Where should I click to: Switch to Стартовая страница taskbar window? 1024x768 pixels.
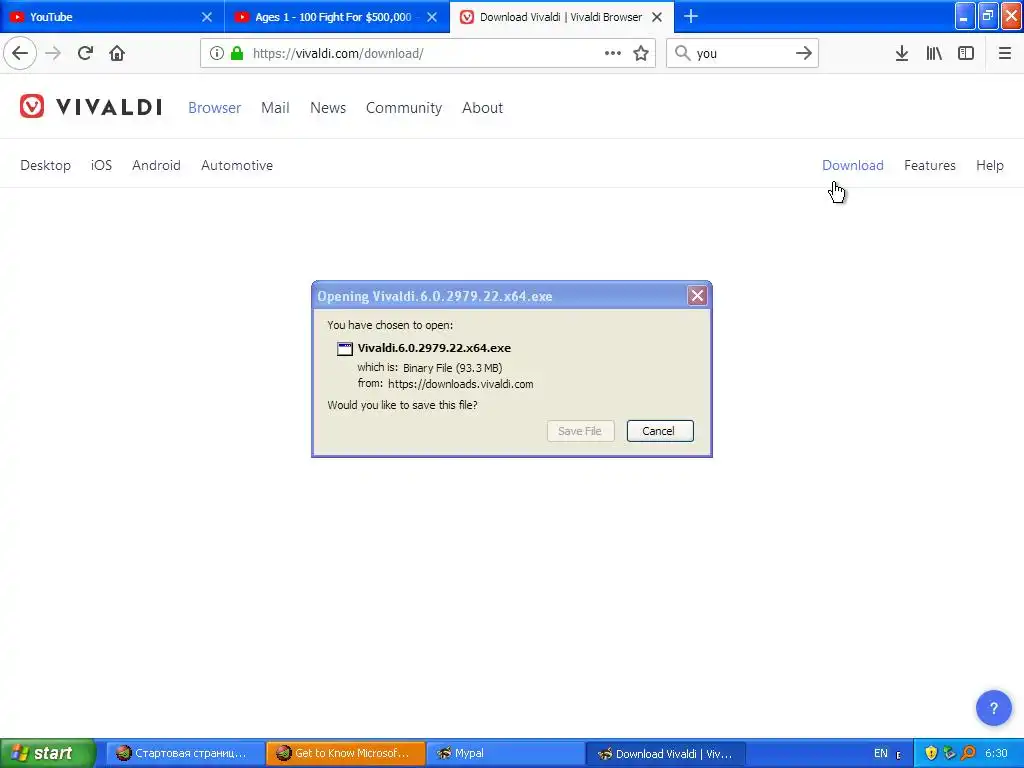[x=185, y=753]
